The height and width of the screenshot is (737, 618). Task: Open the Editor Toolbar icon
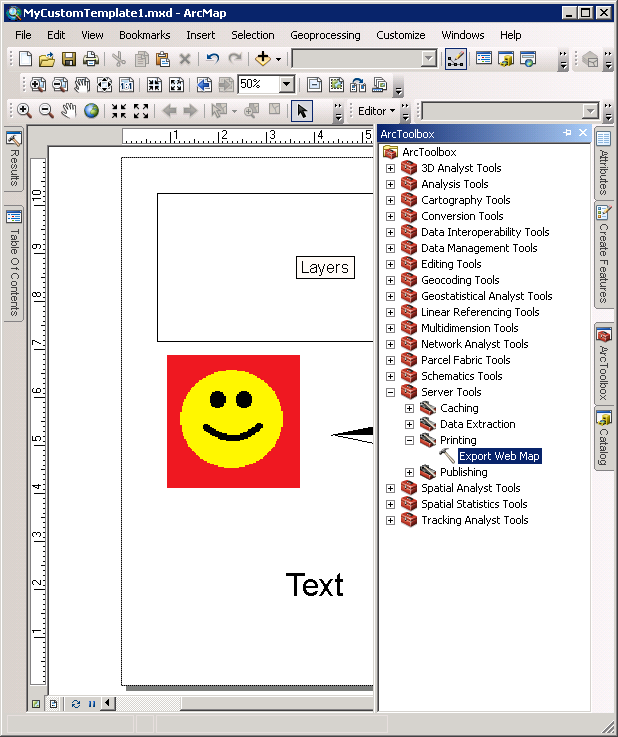pyautogui.click(x=455, y=59)
